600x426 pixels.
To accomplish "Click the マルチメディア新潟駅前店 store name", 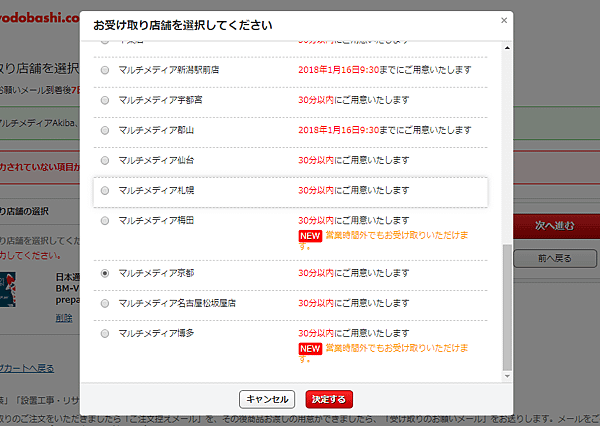I will tap(169, 70).
